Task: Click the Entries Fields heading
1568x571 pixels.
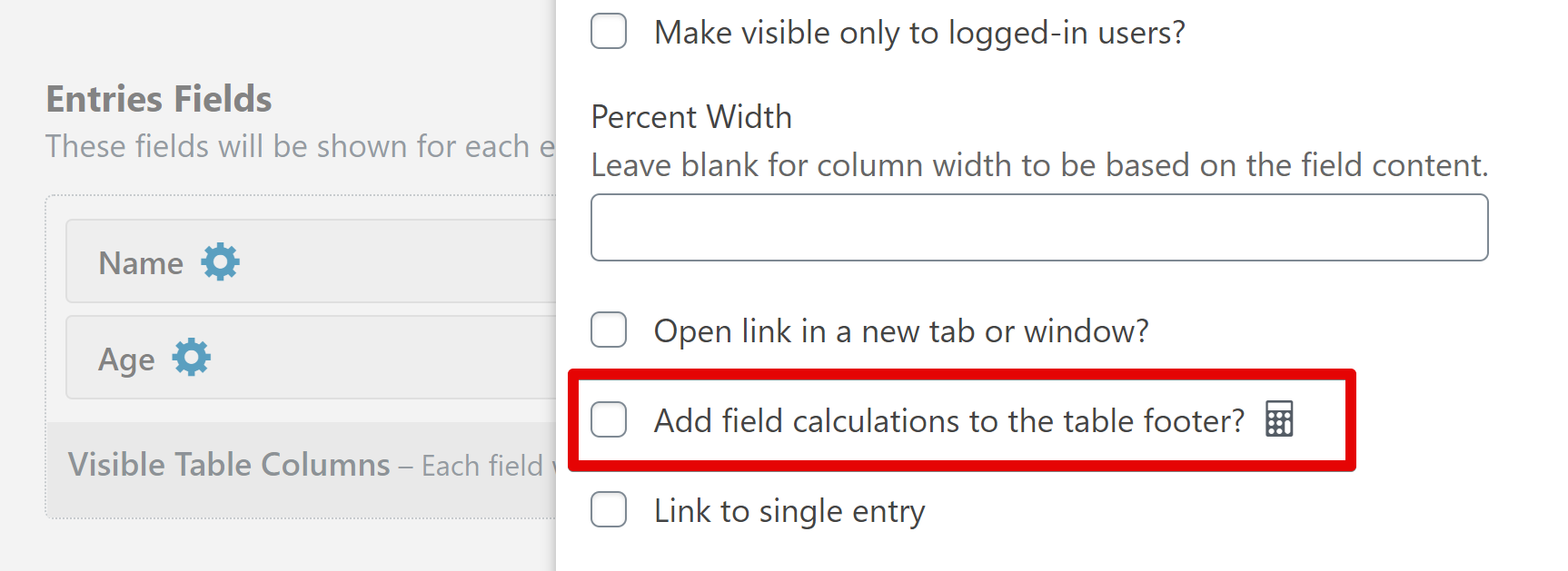Action: click(x=159, y=99)
